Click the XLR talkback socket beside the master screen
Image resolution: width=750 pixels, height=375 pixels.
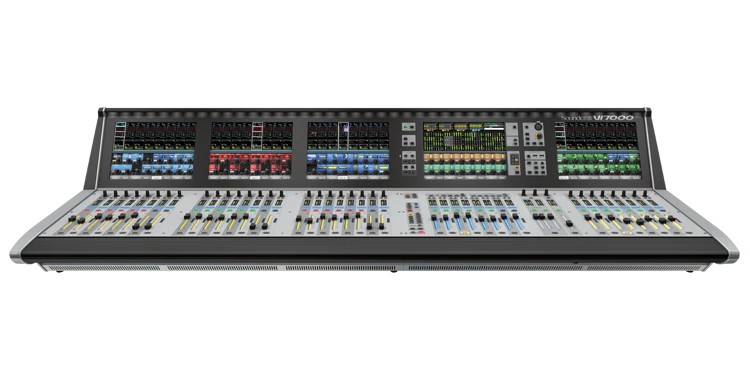pyautogui.click(x=538, y=127)
